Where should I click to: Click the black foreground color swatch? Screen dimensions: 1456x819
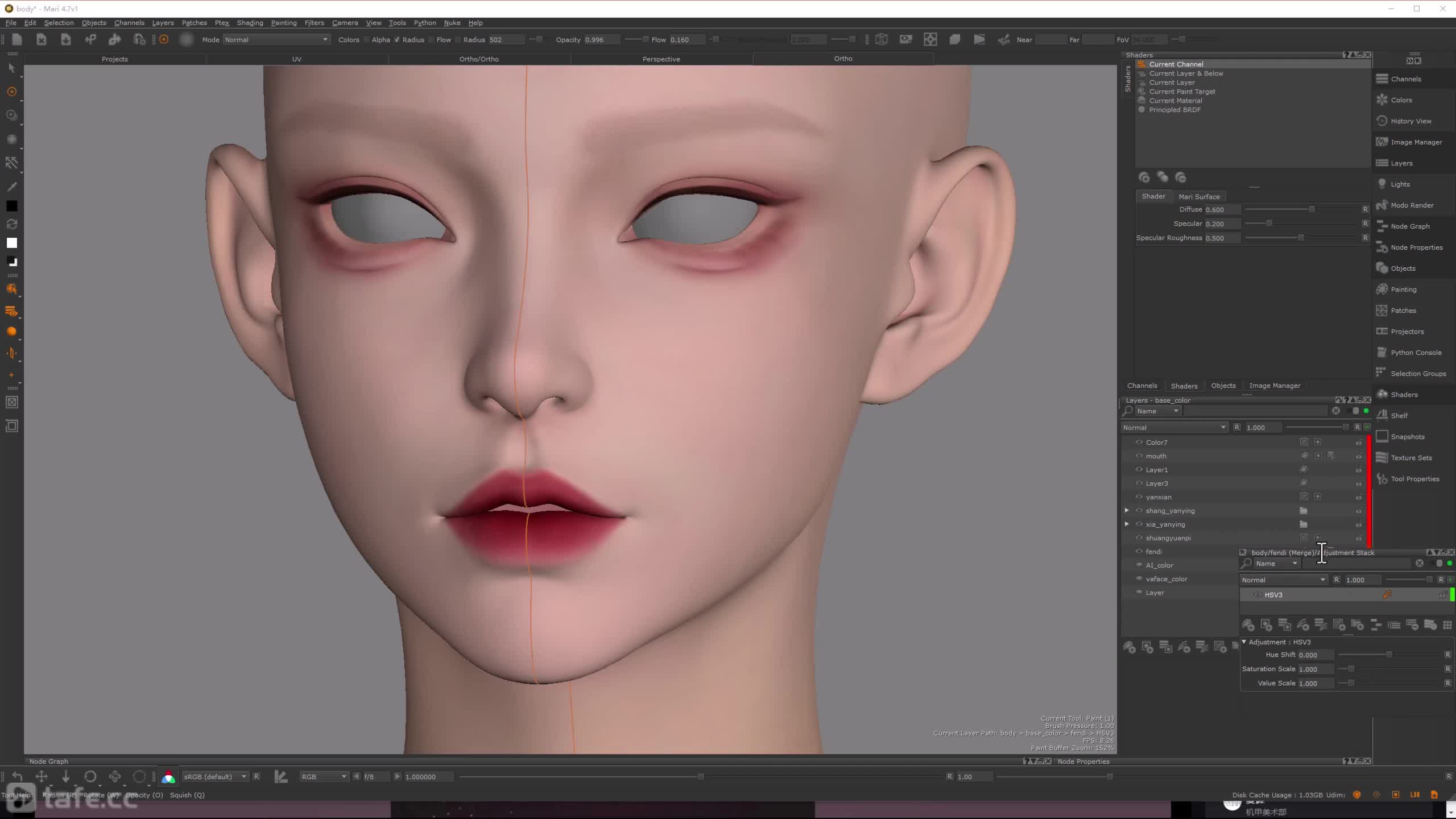(x=11, y=206)
